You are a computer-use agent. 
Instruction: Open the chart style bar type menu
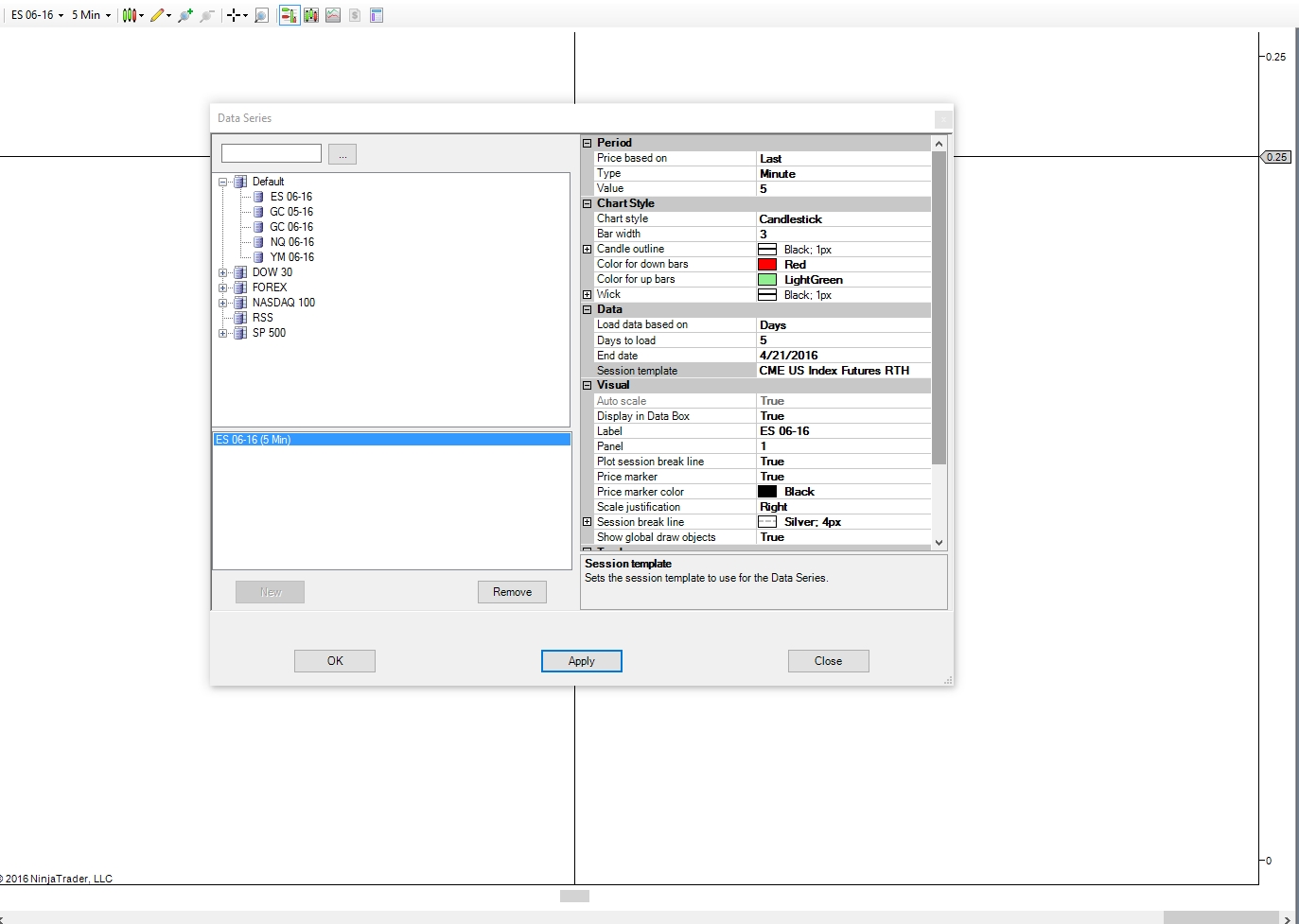coord(133,15)
